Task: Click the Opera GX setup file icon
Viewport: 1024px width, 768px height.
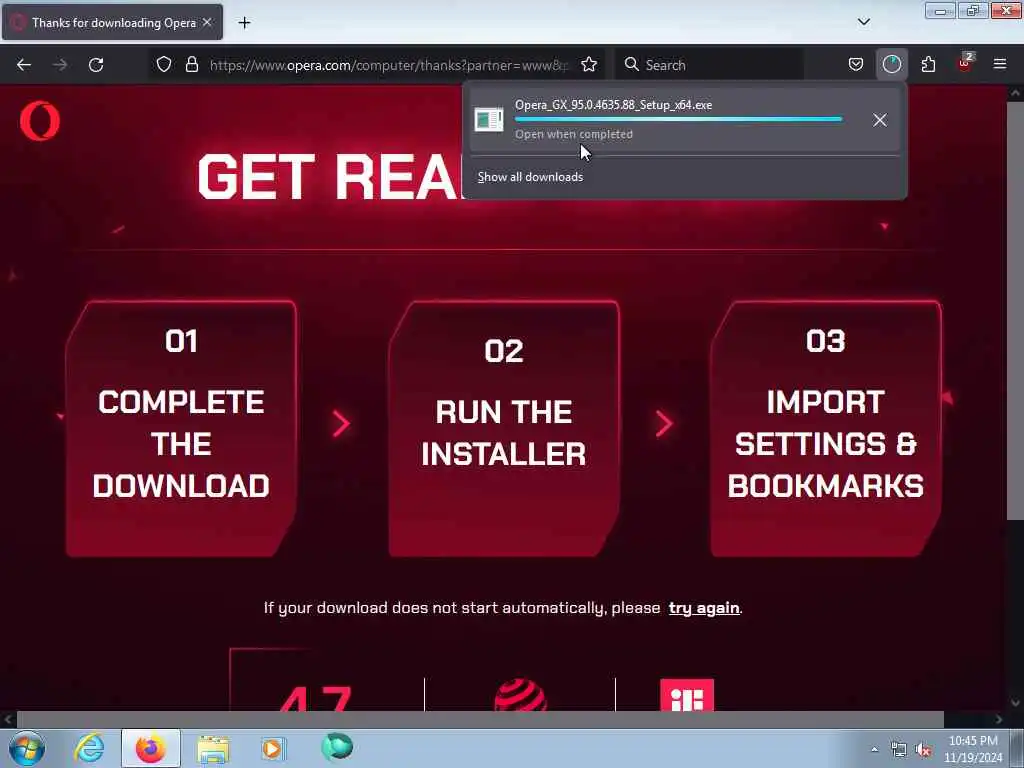Action: [x=488, y=120]
